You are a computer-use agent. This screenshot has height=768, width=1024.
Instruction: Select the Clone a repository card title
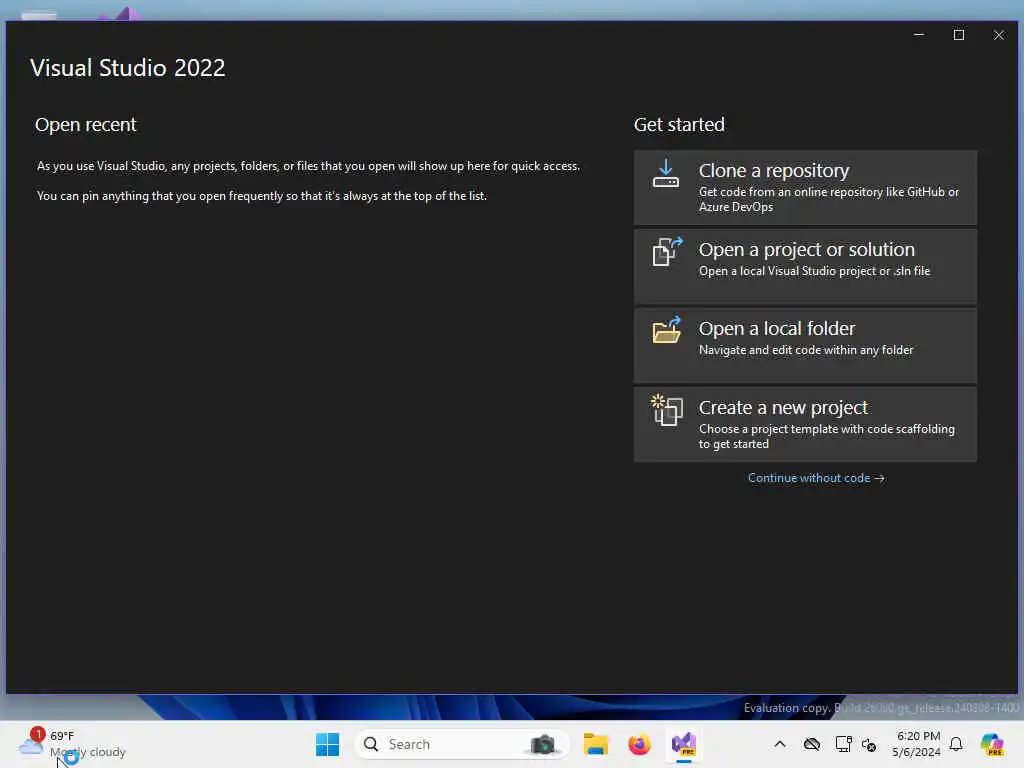tap(774, 170)
